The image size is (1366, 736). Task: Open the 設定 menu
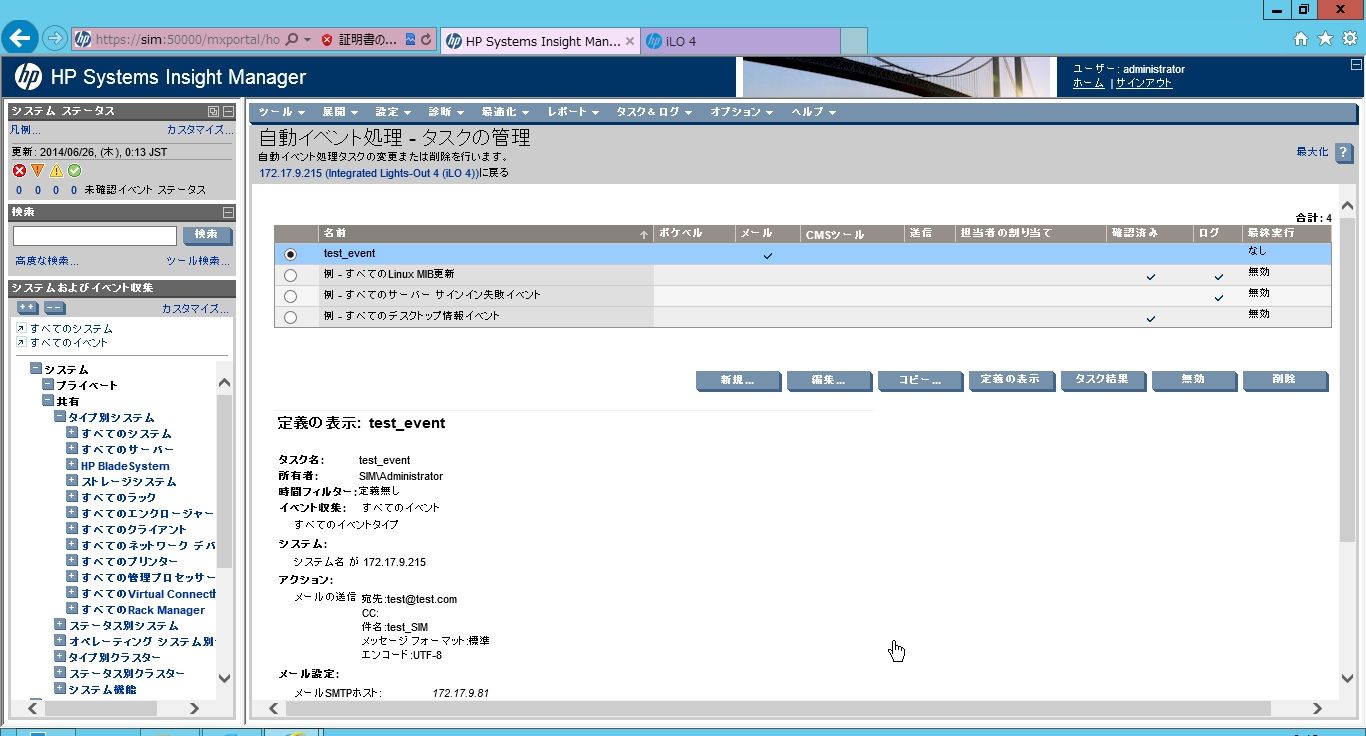(x=392, y=112)
